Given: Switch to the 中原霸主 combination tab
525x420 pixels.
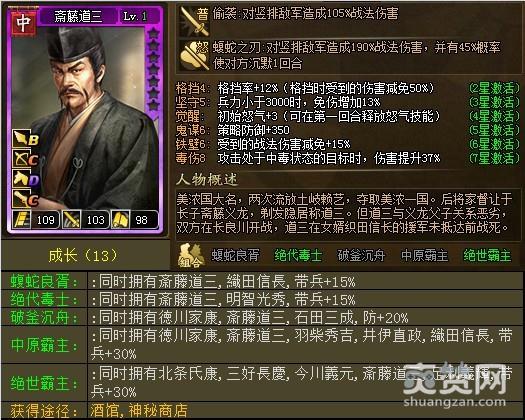Looking at the screenshot, I should 424,256.
